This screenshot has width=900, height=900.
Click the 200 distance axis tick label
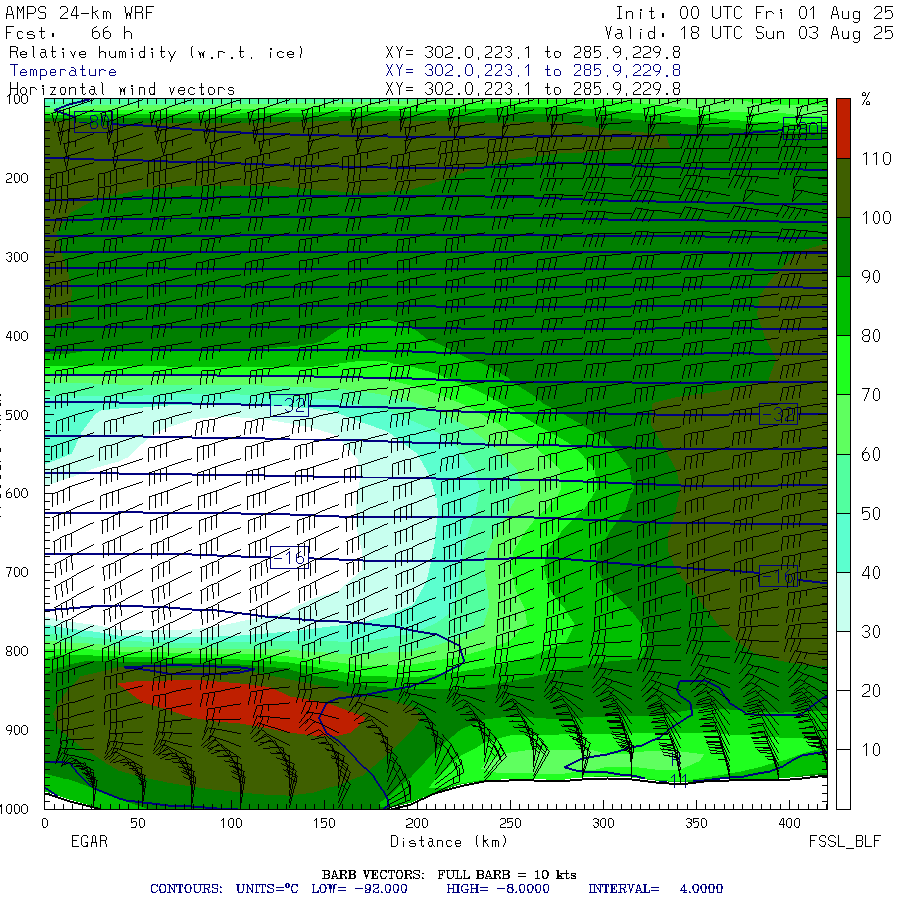coord(417,824)
